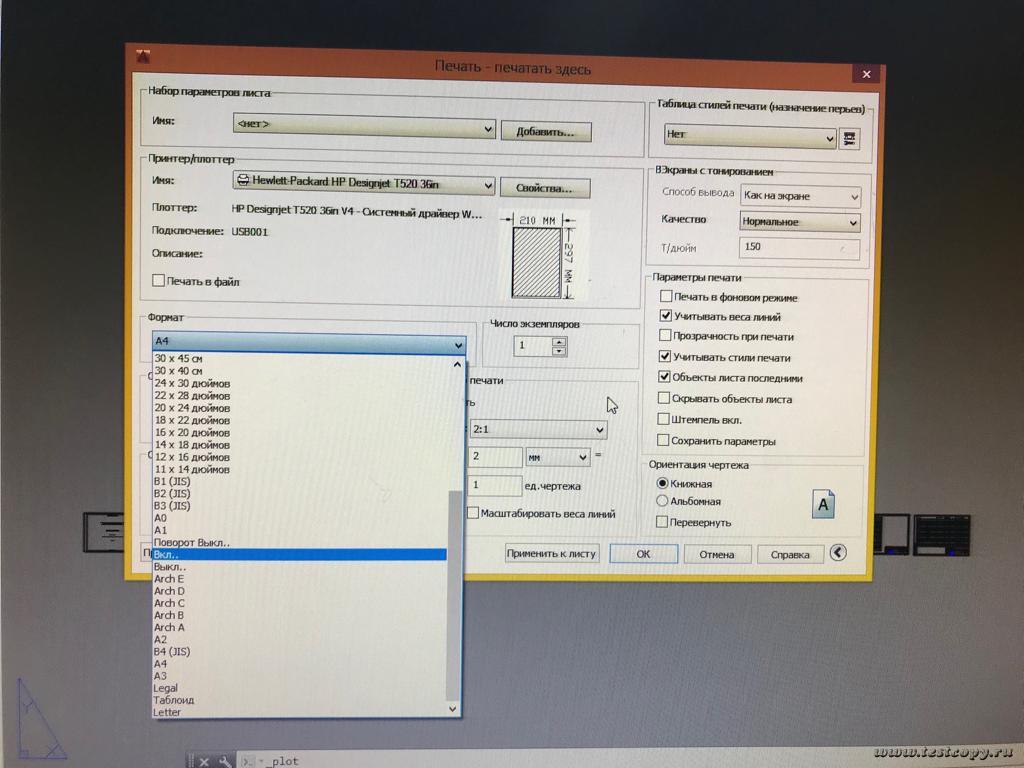Open the plot style table editor icon

851,138
